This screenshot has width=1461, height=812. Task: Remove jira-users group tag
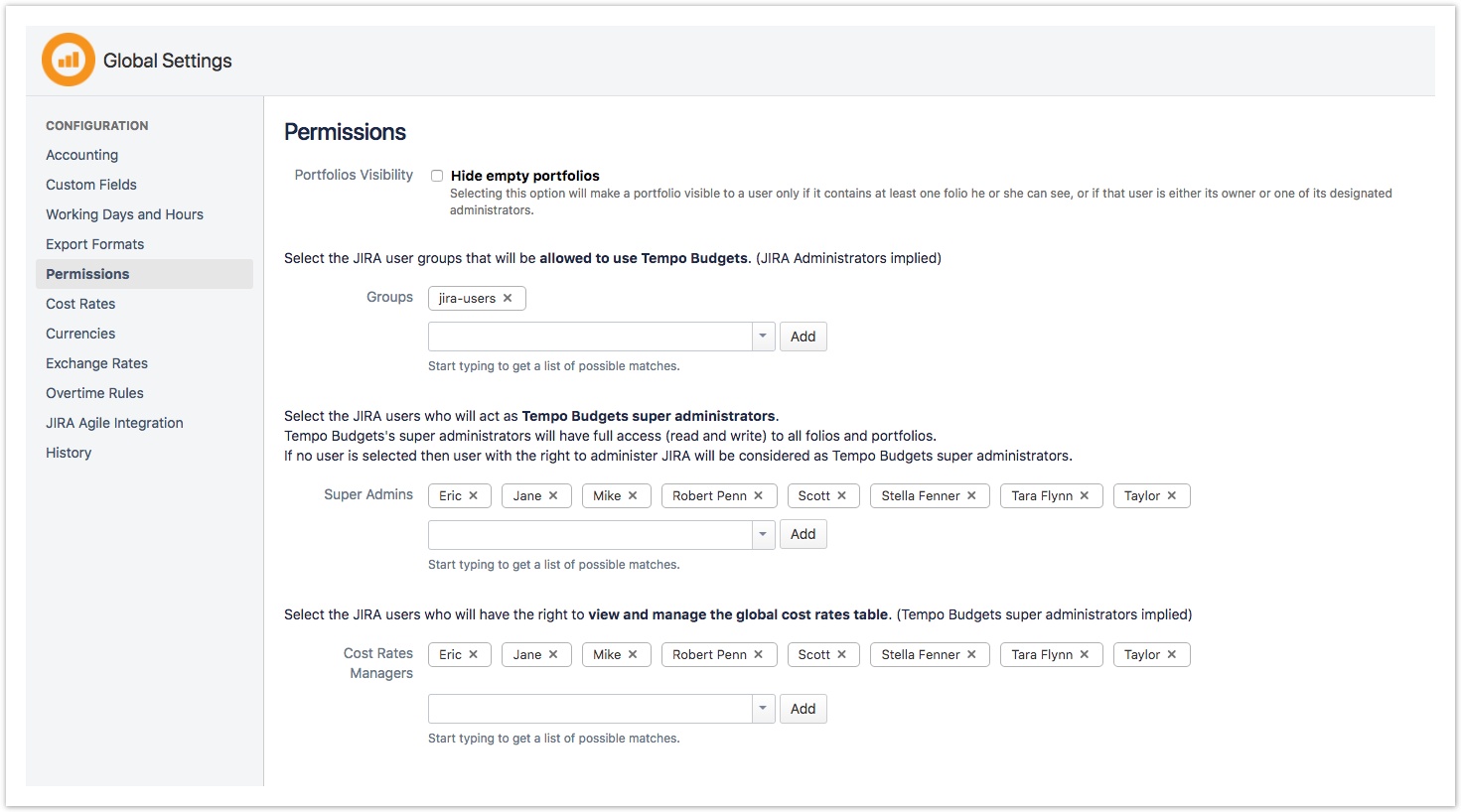click(508, 298)
